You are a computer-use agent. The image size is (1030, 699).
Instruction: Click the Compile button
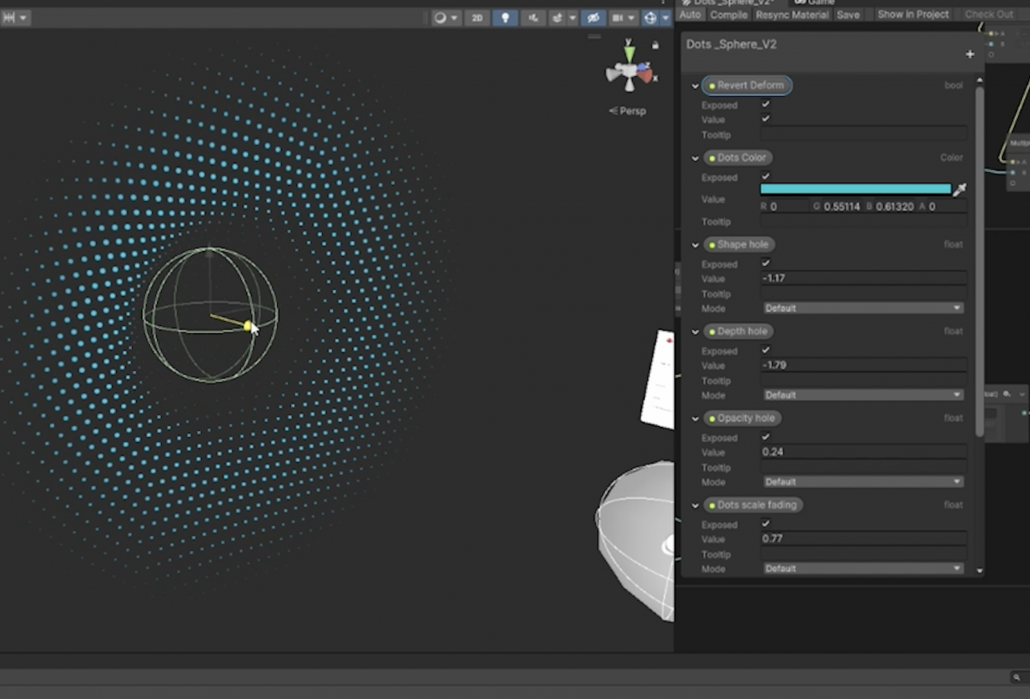(728, 15)
